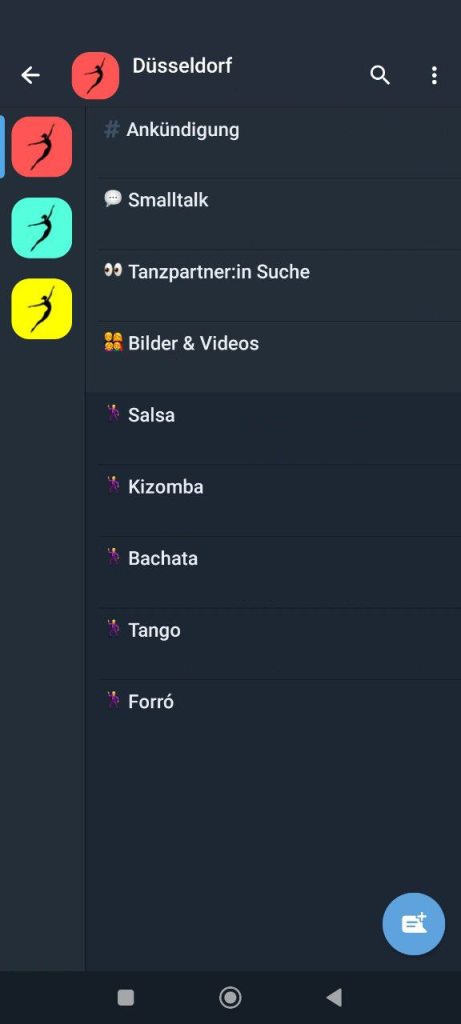Open search with magnifier icon

(380, 76)
